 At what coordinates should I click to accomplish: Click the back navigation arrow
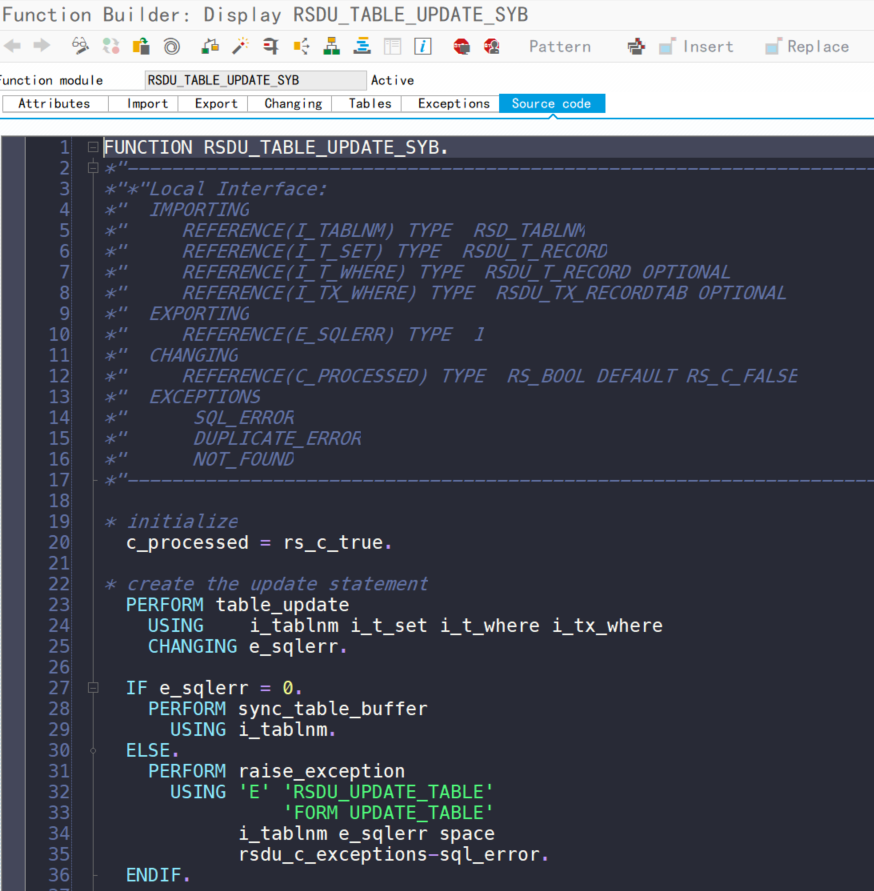tap(13, 46)
